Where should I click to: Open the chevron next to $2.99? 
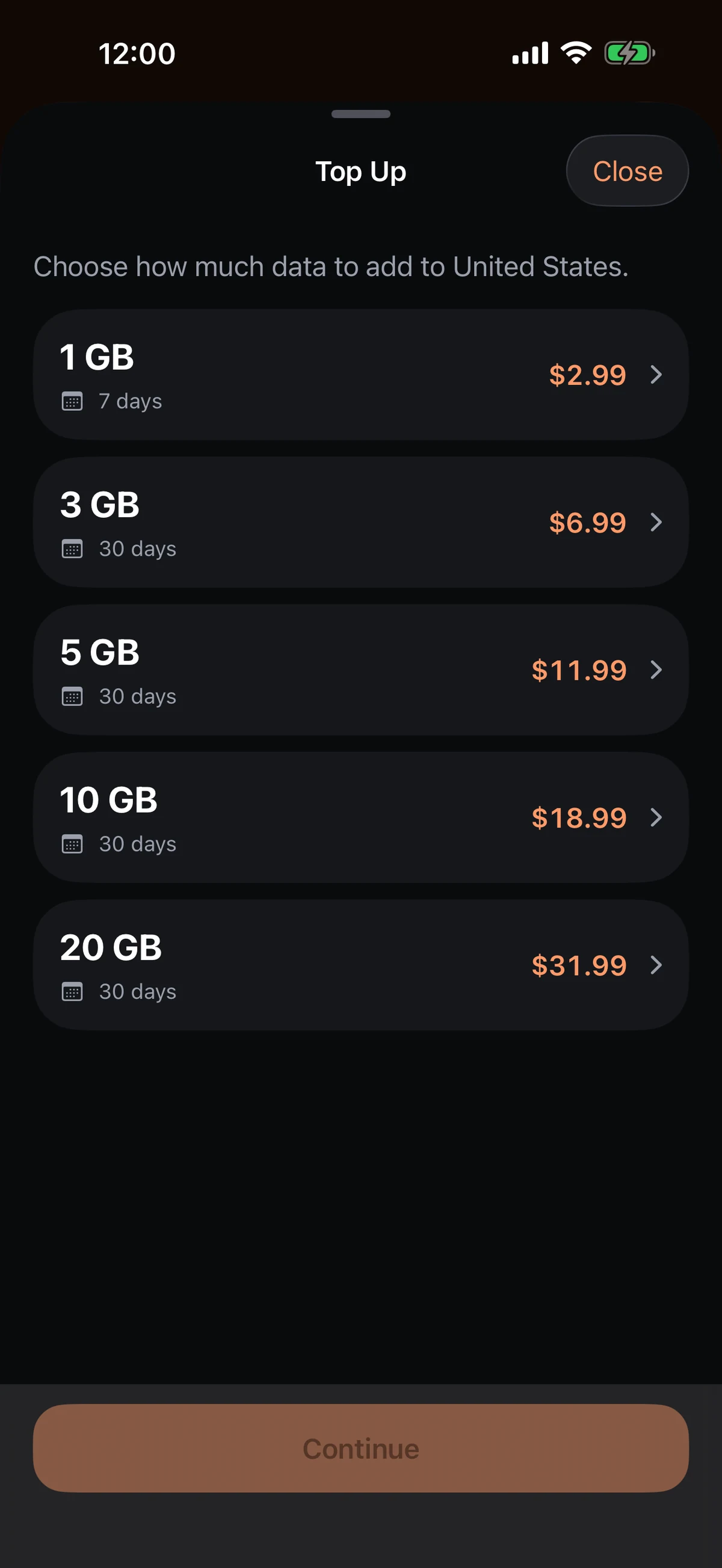click(x=656, y=374)
